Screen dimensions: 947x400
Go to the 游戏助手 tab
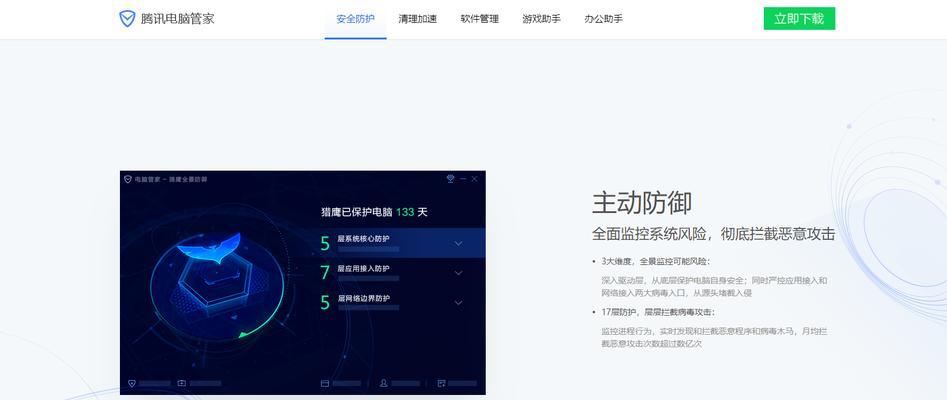coord(541,19)
